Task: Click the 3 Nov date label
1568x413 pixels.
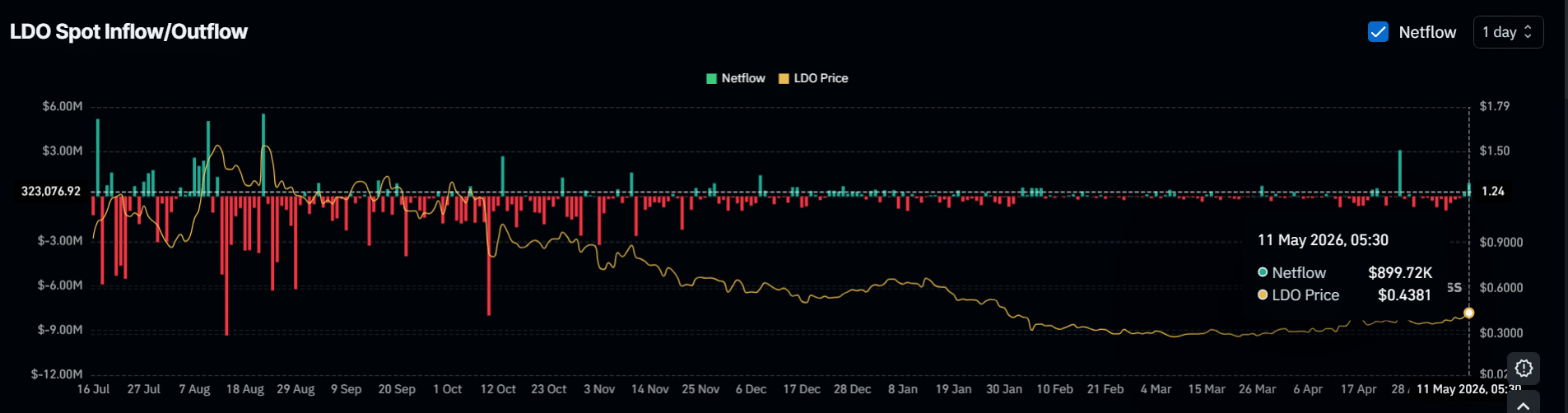Action: click(x=599, y=389)
